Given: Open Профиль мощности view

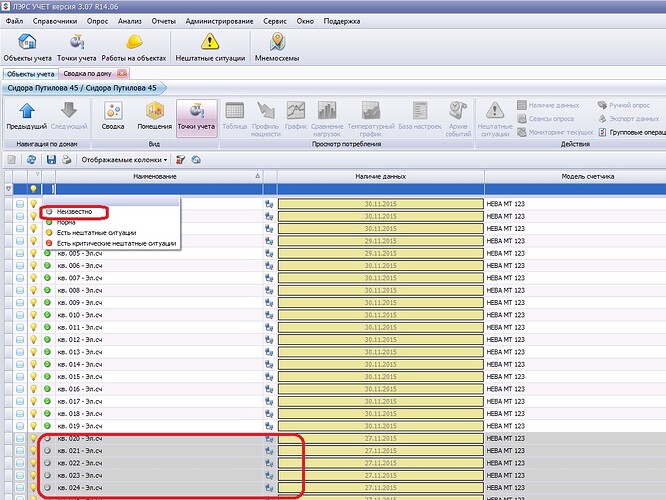Looking at the screenshot, I should 265,119.
